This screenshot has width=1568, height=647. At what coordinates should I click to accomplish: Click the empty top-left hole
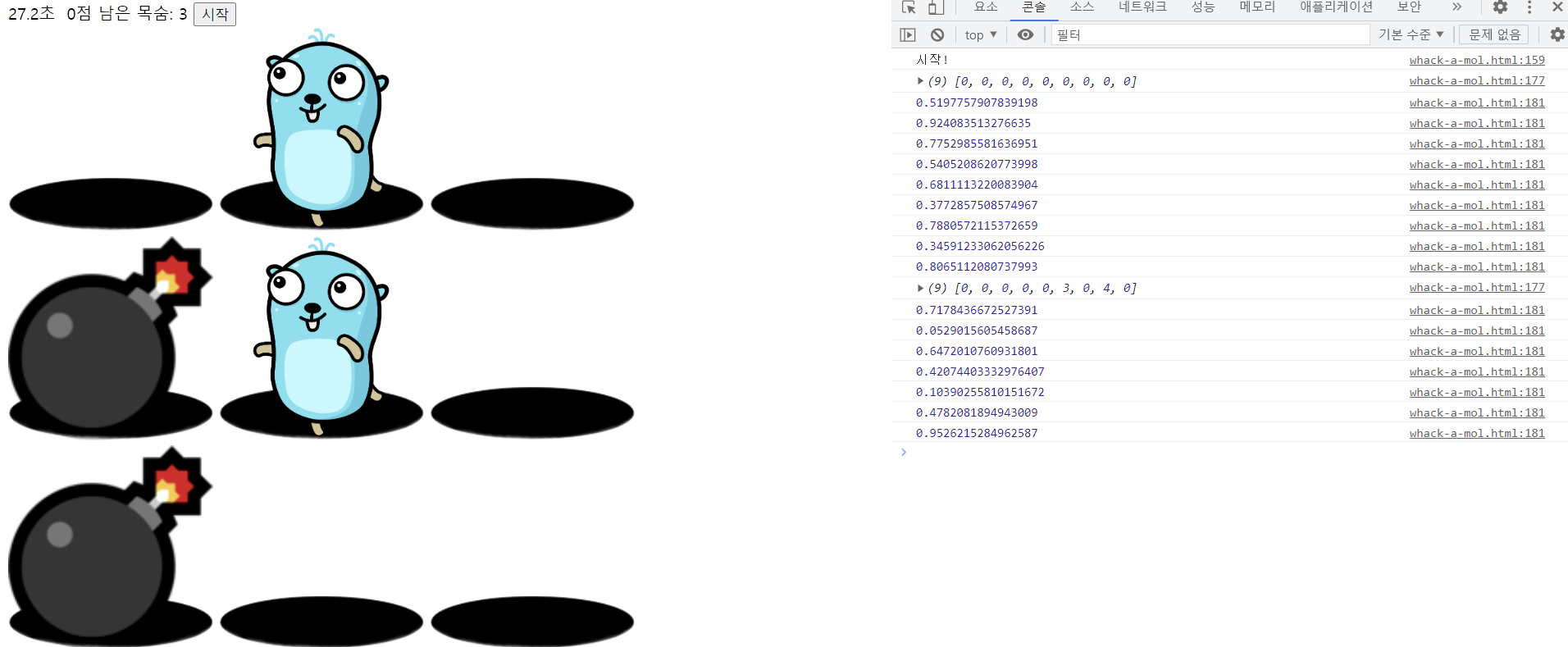(x=111, y=203)
